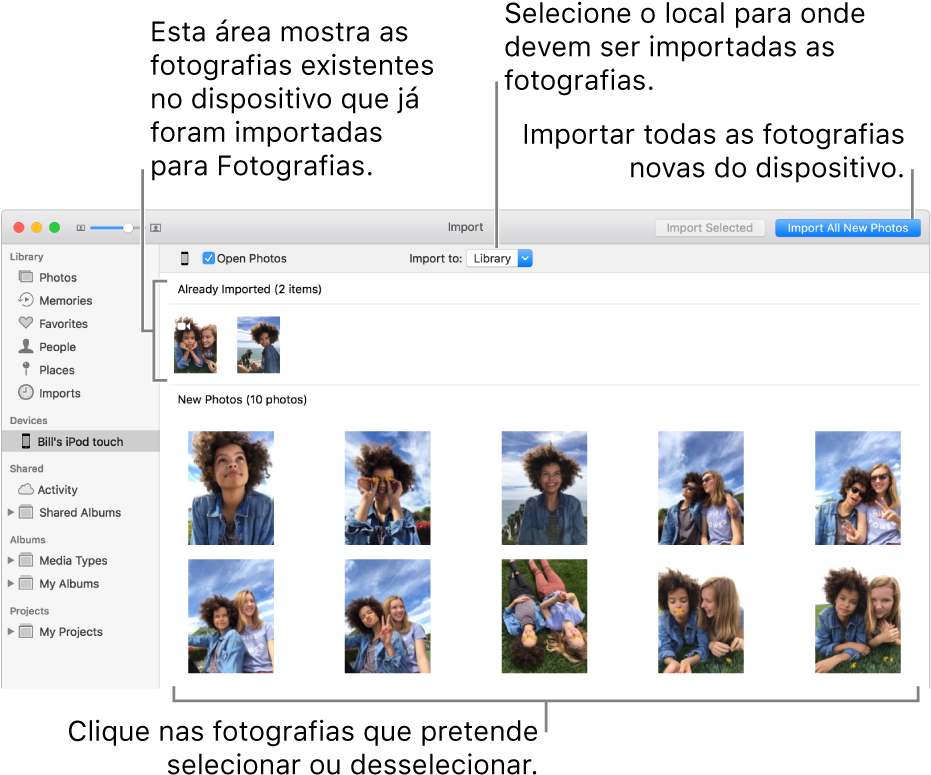Expand the Media Types disclosure triangle
Viewport: 931px width, 775px height.
click(11, 560)
